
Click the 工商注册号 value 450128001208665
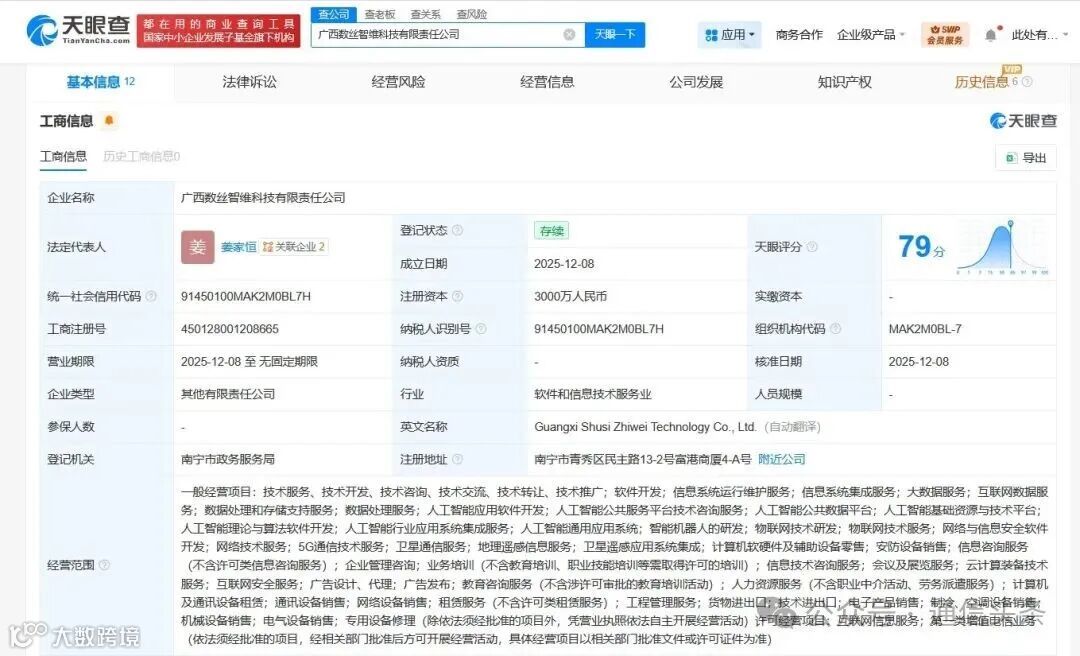[230, 329]
